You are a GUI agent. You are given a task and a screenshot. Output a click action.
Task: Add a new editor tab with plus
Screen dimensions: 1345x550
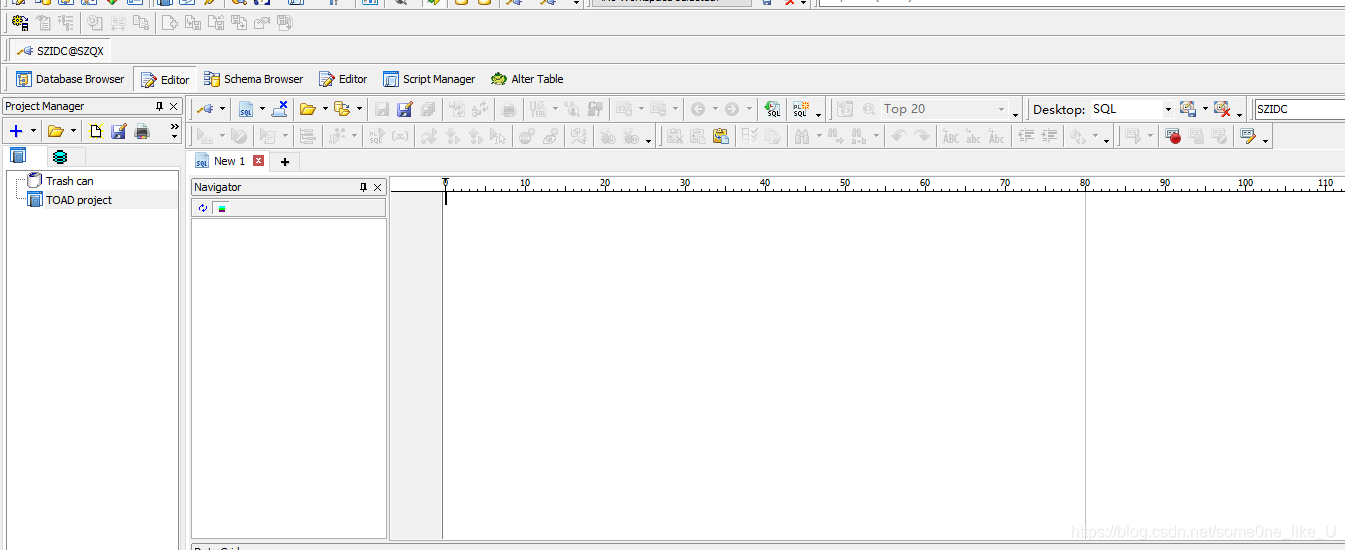point(285,162)
